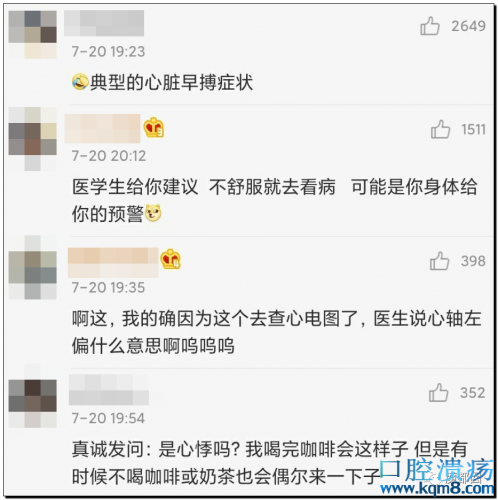Click crown badge next to 19:35 commenter
Viewport: 498px width, 500px height.
point(170,259)
